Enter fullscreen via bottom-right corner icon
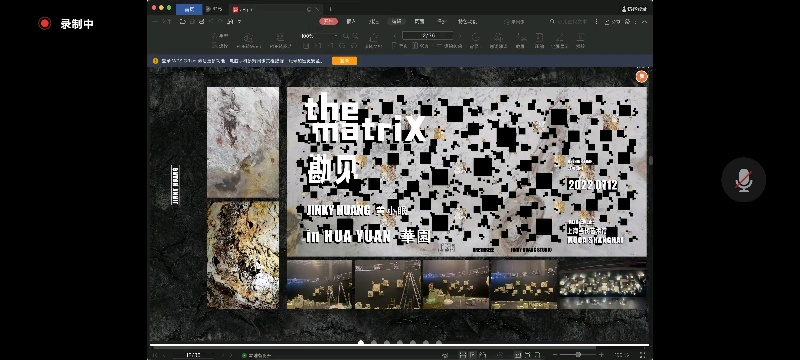Image resolution: width=800 pixels, height=360 pixels. 642,354
